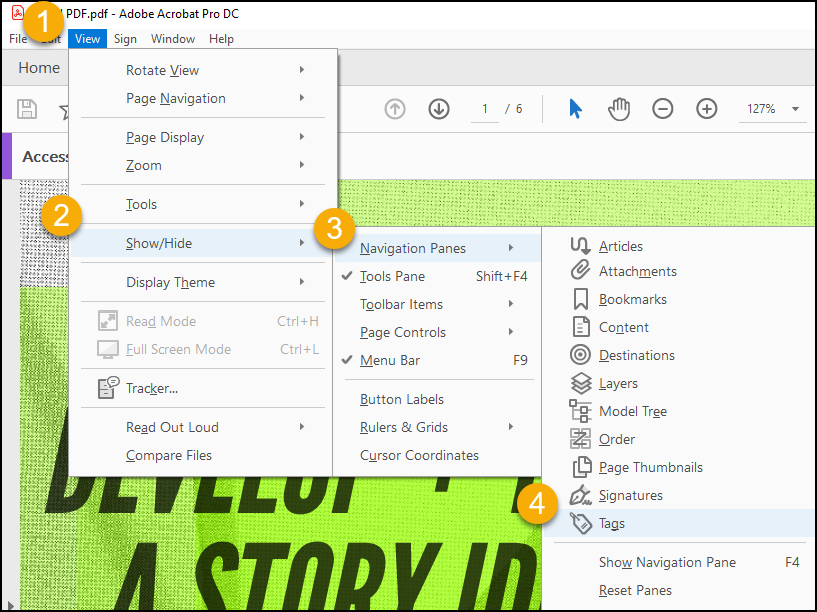Zoom in with the plus icon
817x612 pixels.
coord(707,109)
